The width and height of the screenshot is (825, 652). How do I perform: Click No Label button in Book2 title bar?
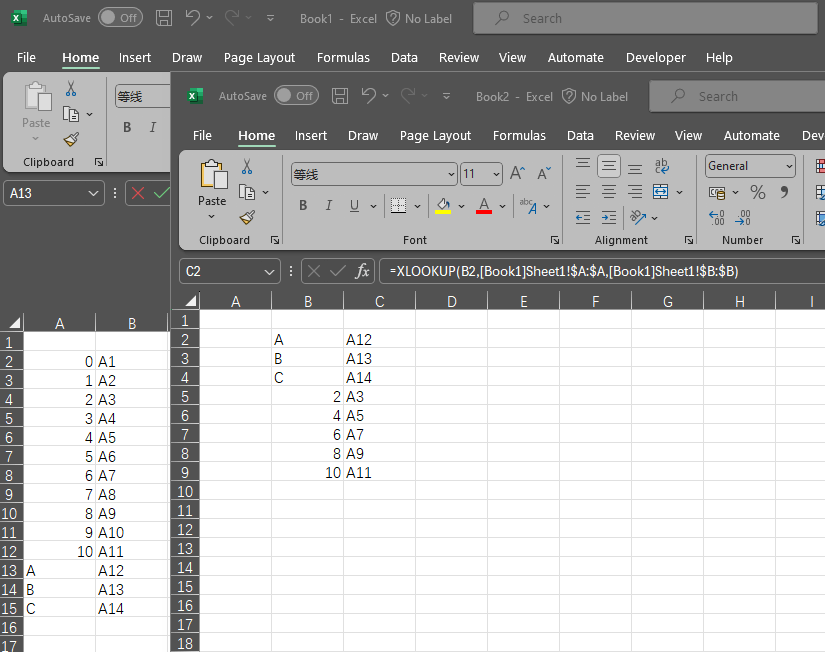(x=595, y=96)
